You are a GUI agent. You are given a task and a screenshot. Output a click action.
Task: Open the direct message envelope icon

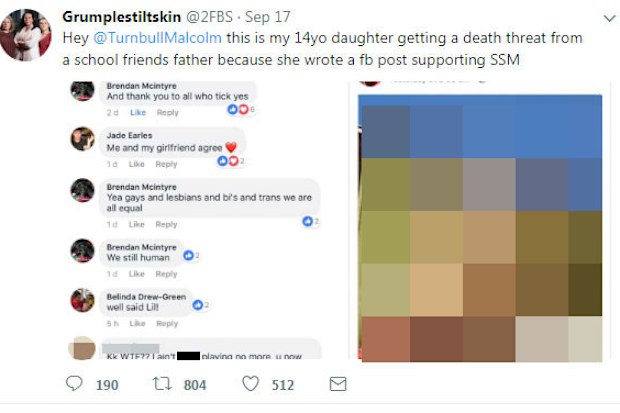click(338, 384)
